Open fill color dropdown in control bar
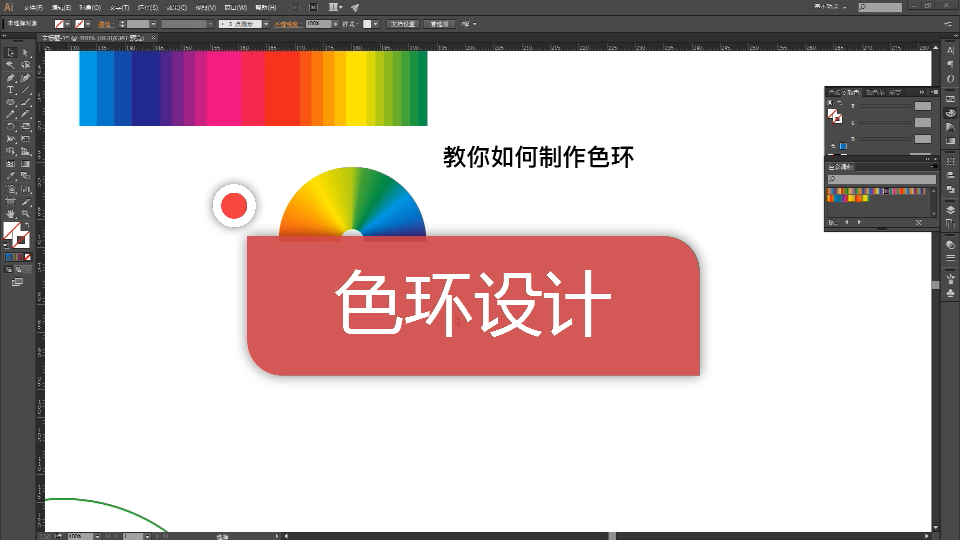Viewport: 960px width, 540px height. click(x=67, y=24)
